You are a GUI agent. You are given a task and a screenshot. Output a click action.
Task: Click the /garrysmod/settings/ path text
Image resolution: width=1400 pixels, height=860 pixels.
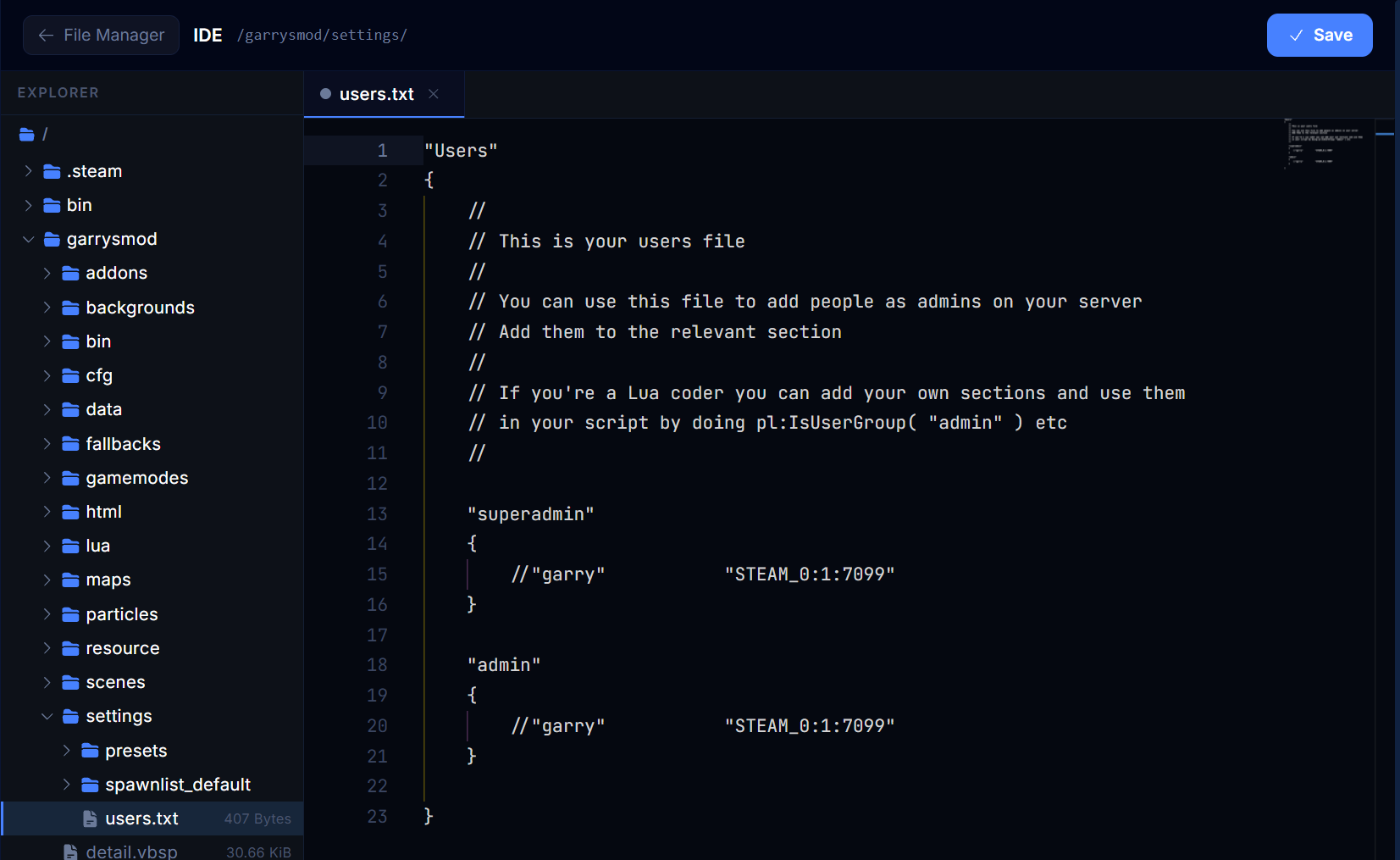point(322,35)
